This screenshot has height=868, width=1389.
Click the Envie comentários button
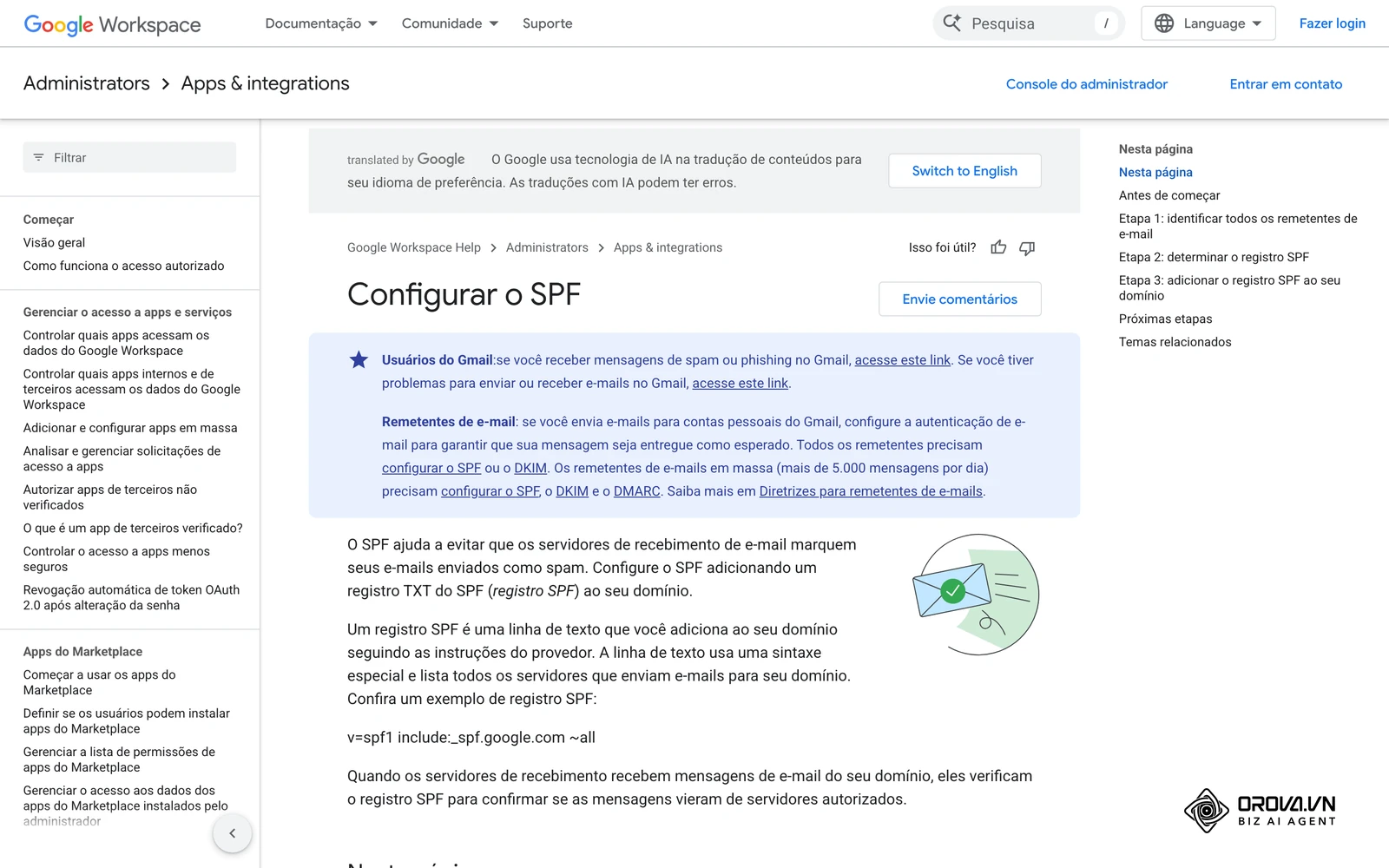coord(959,299)
